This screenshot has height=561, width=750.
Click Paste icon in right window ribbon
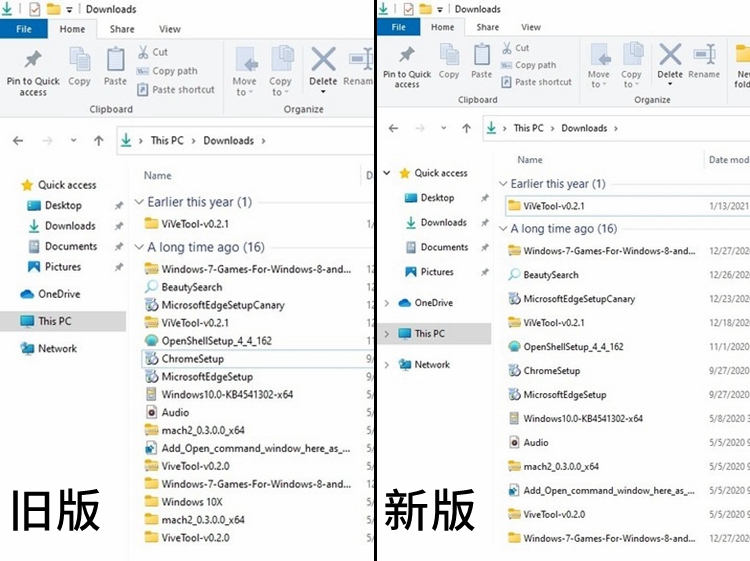(482, 54)
